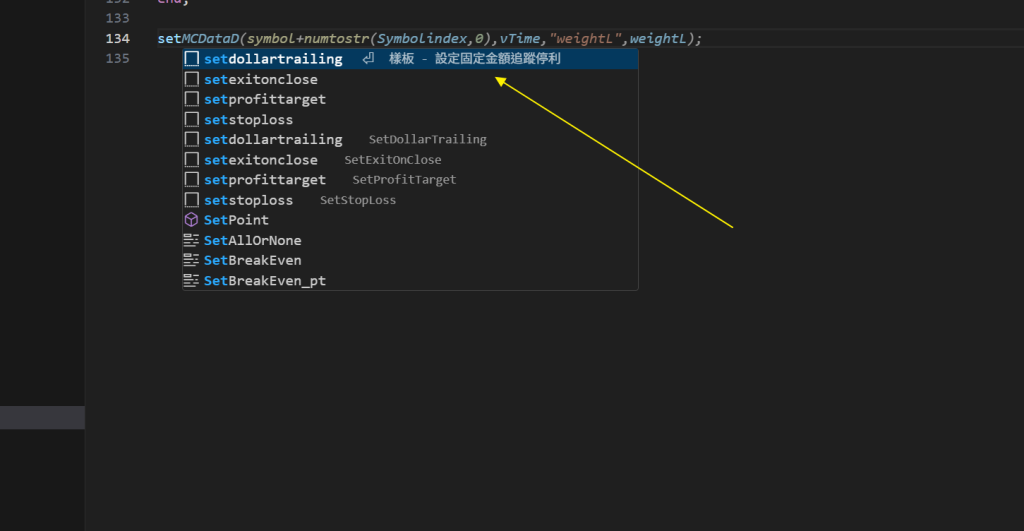Screen dimensions: 1024x531
Task: Choose the SetAllOrNone suggestion
Action: pyautogui.click(x=252, y=240)
